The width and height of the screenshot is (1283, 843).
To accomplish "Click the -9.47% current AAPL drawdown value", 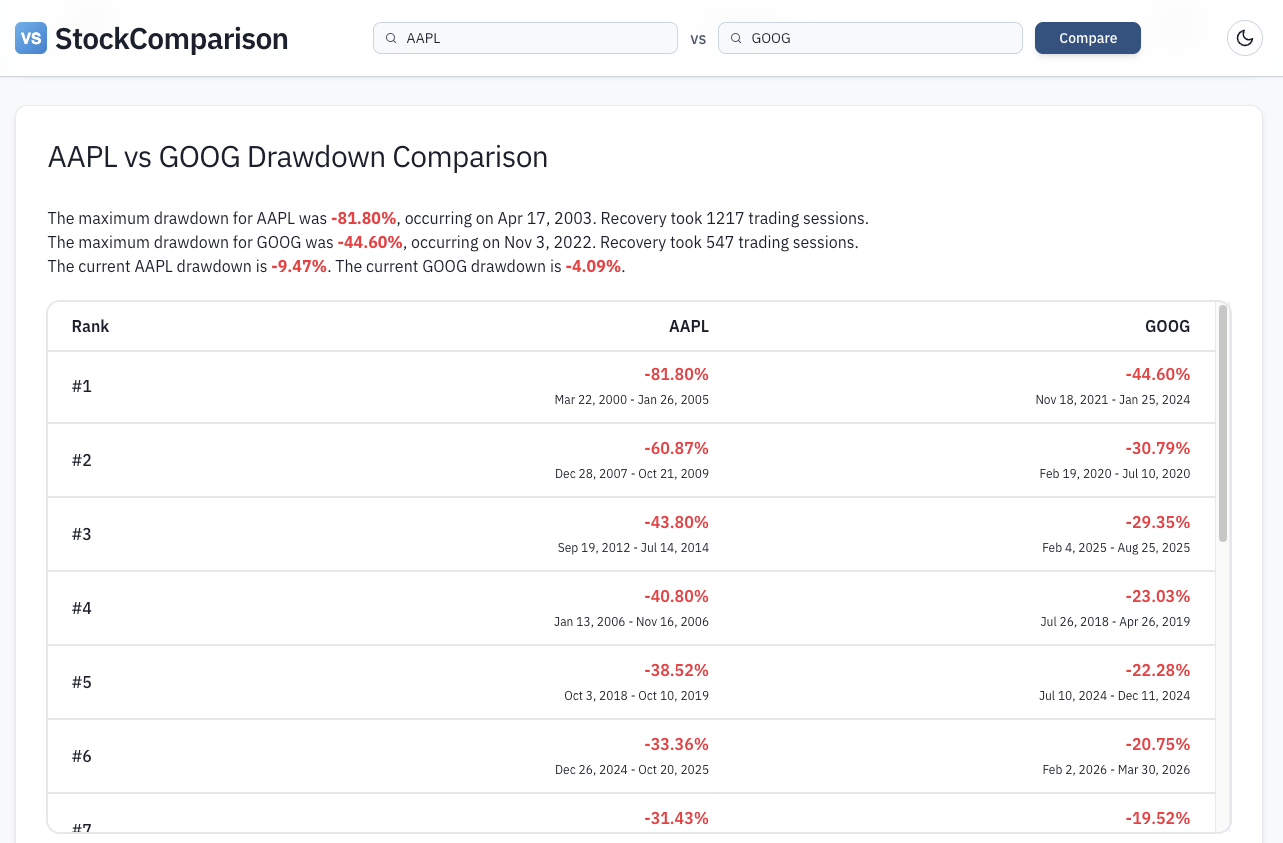I will click(298, 266).
